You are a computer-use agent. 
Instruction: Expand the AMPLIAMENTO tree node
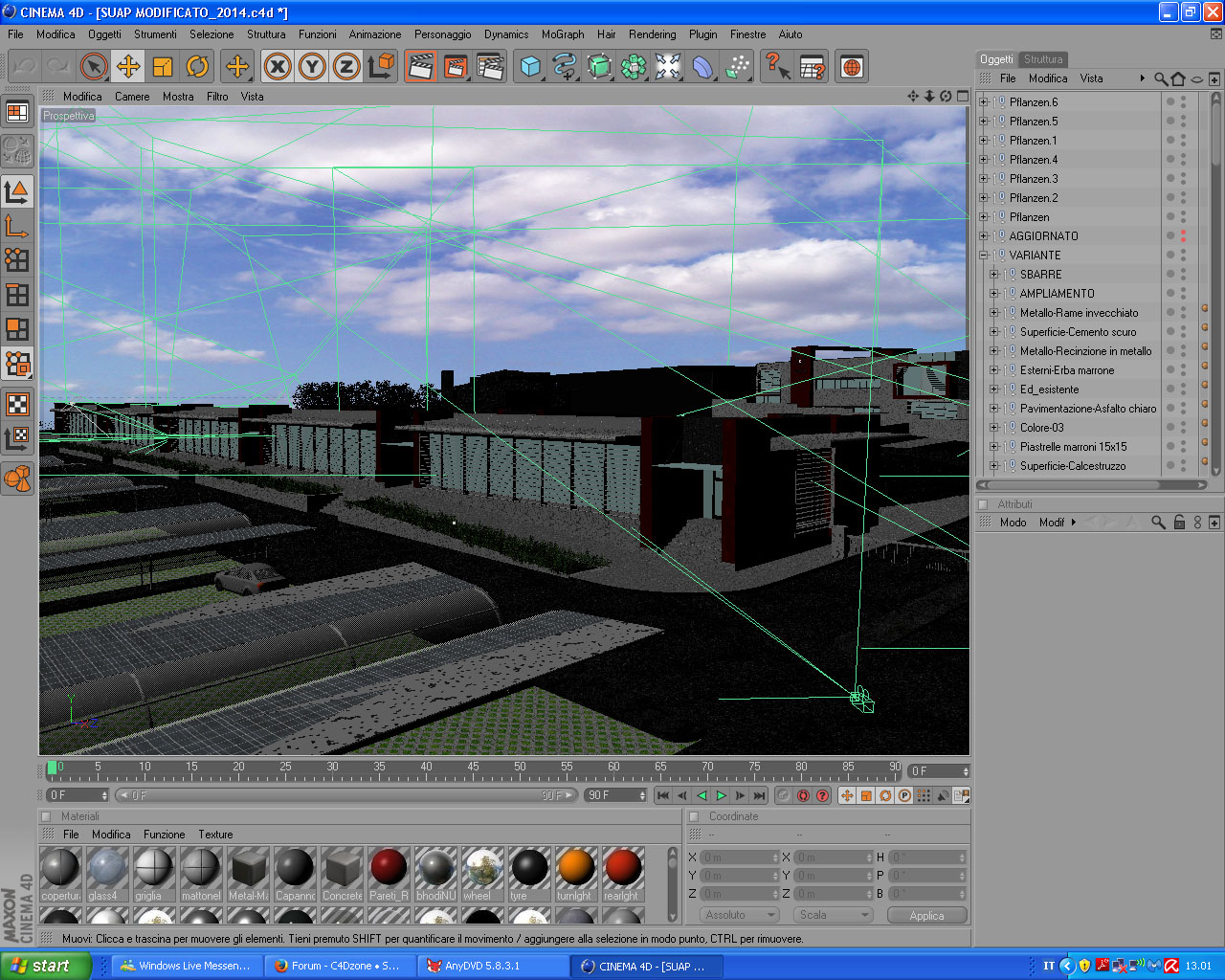[993, 294]
